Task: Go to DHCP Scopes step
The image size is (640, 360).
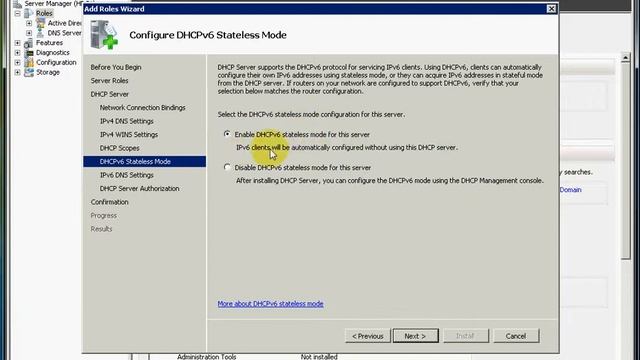Action: (x=120, y=148)
